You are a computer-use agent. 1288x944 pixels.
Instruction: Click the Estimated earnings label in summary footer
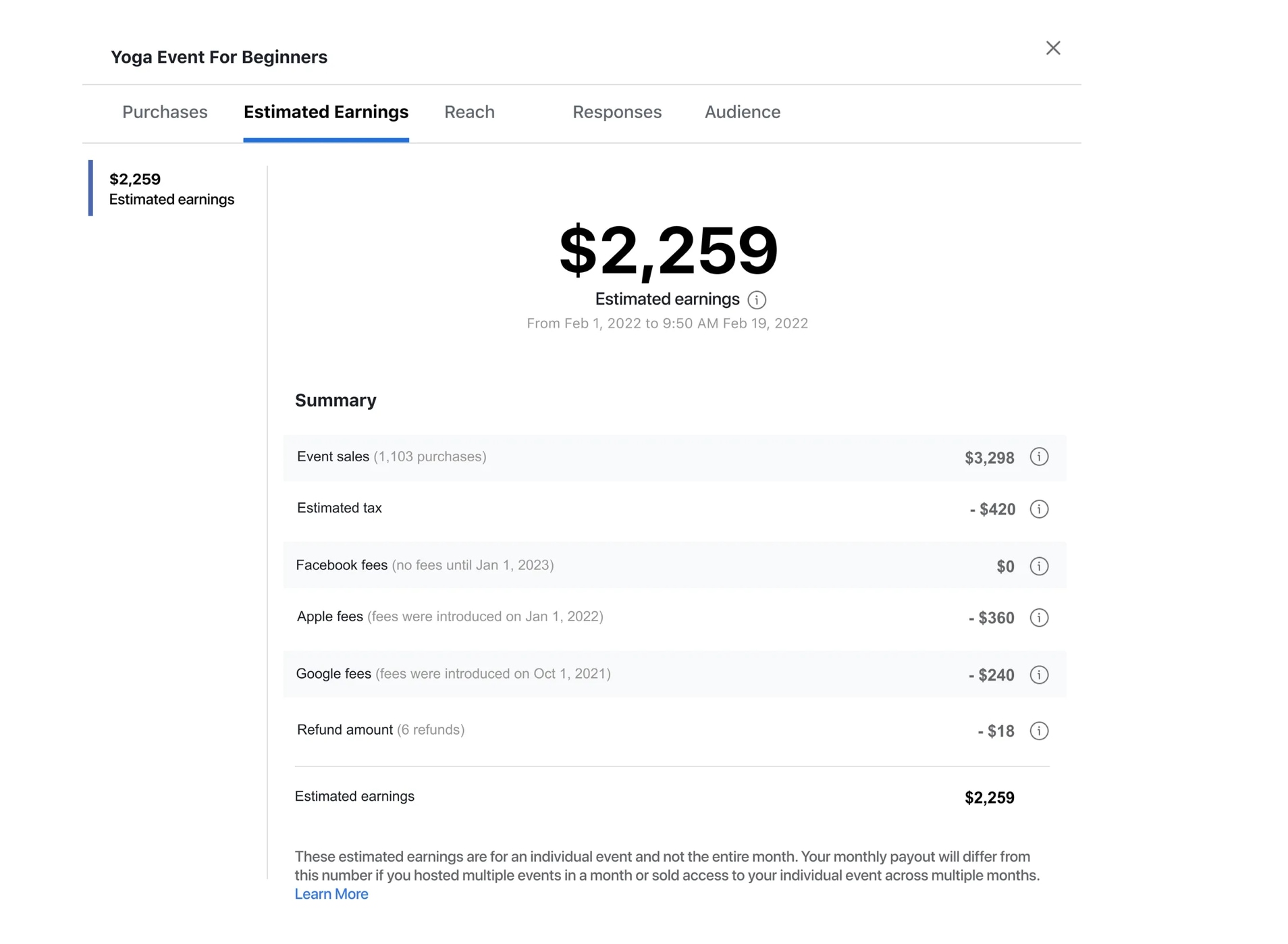point(354,797)
